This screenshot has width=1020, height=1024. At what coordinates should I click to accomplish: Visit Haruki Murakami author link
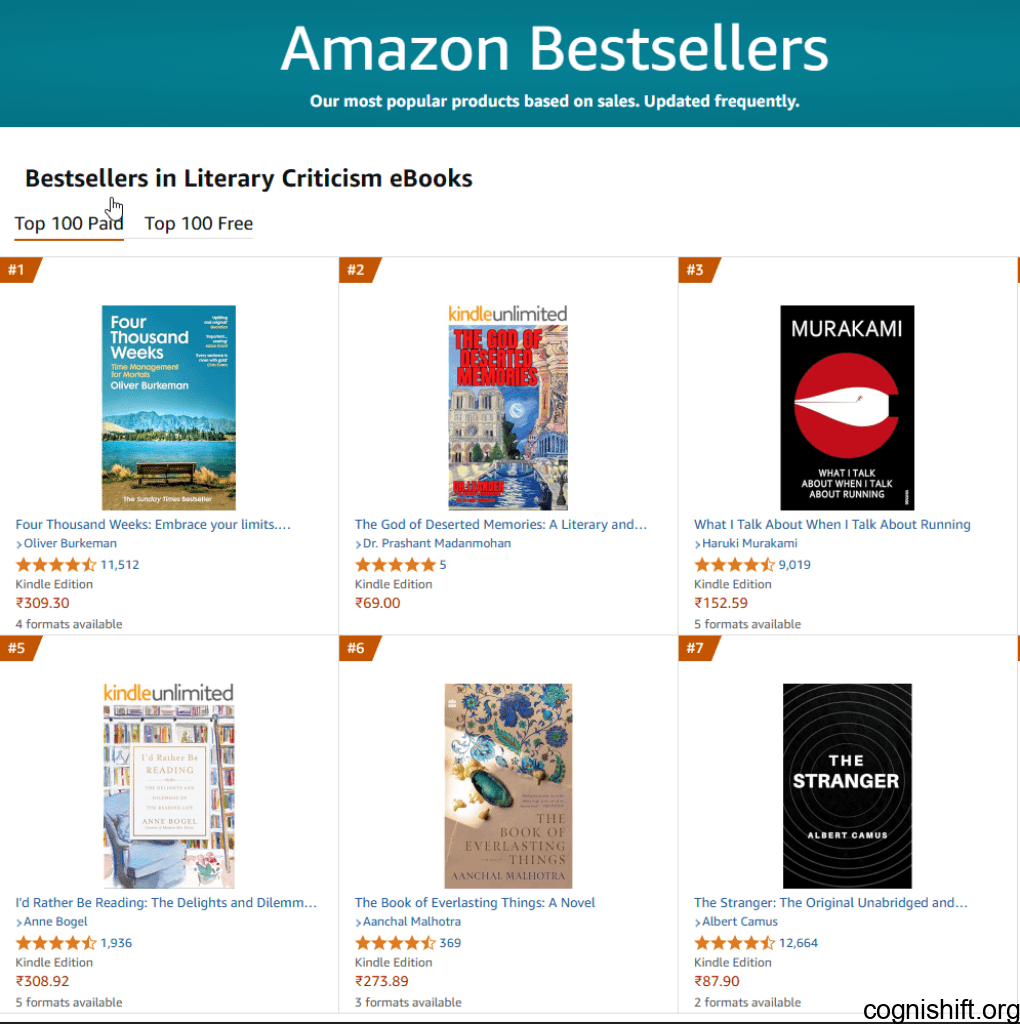[750, 544]
